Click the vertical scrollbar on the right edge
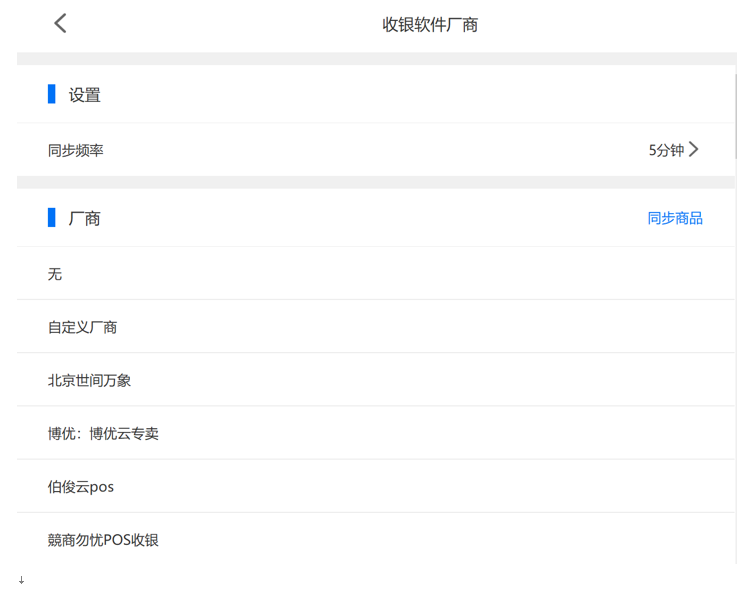The height and width of the screenshot is (596, 744). pyautogui.click(x=736, y=116)
